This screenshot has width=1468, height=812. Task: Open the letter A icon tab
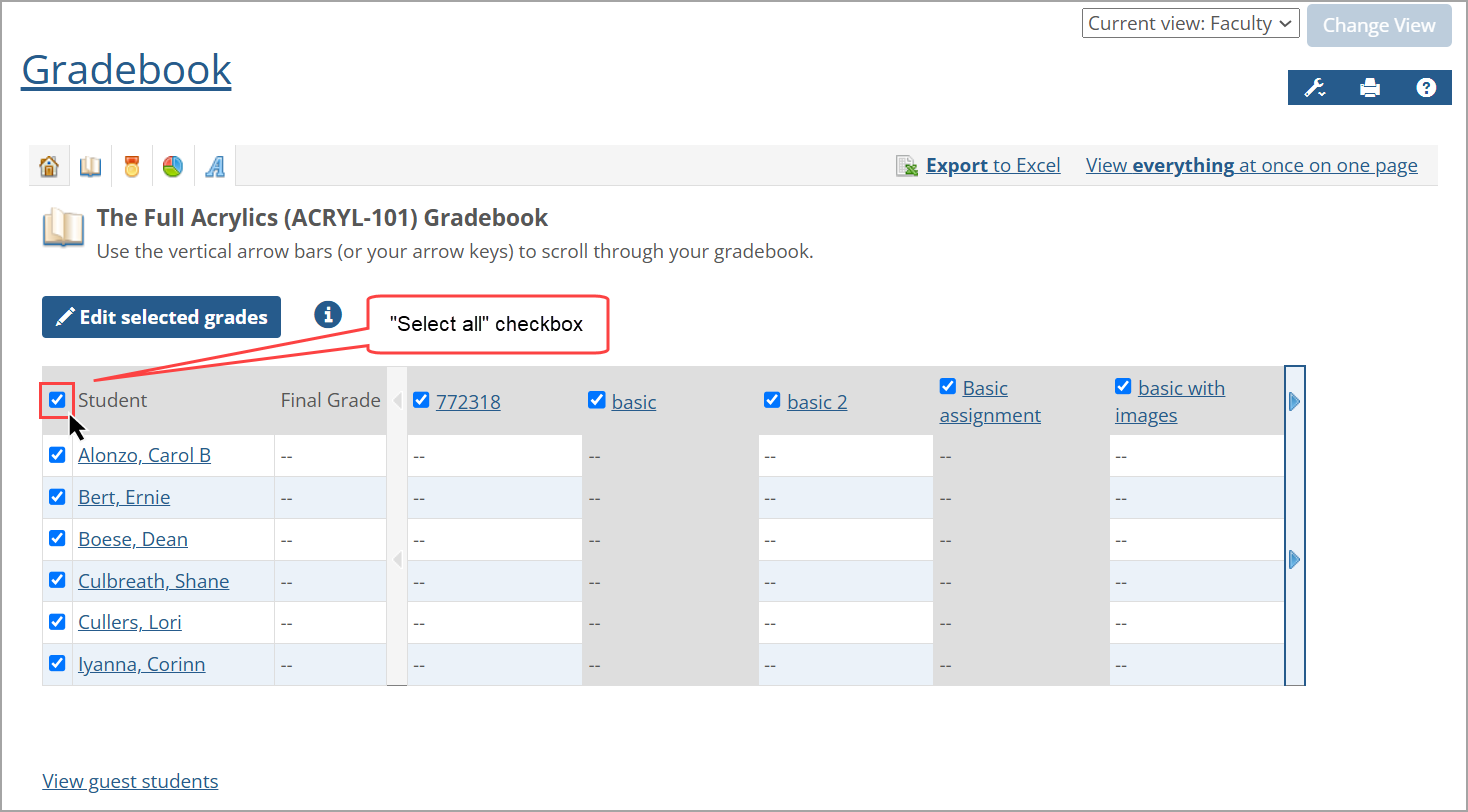(x=215, y=166)
